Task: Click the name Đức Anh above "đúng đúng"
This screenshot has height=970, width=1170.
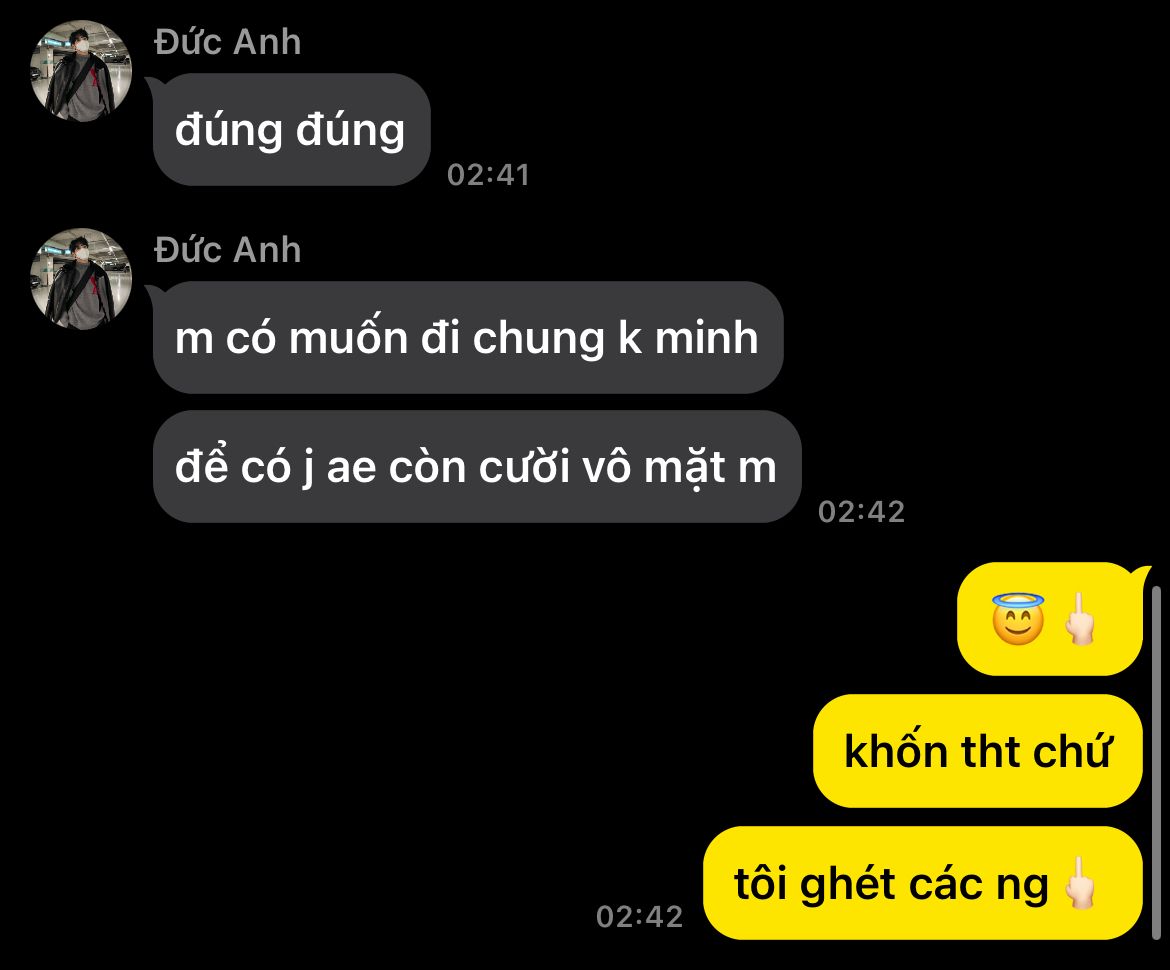Action: [x=228, y=42]
